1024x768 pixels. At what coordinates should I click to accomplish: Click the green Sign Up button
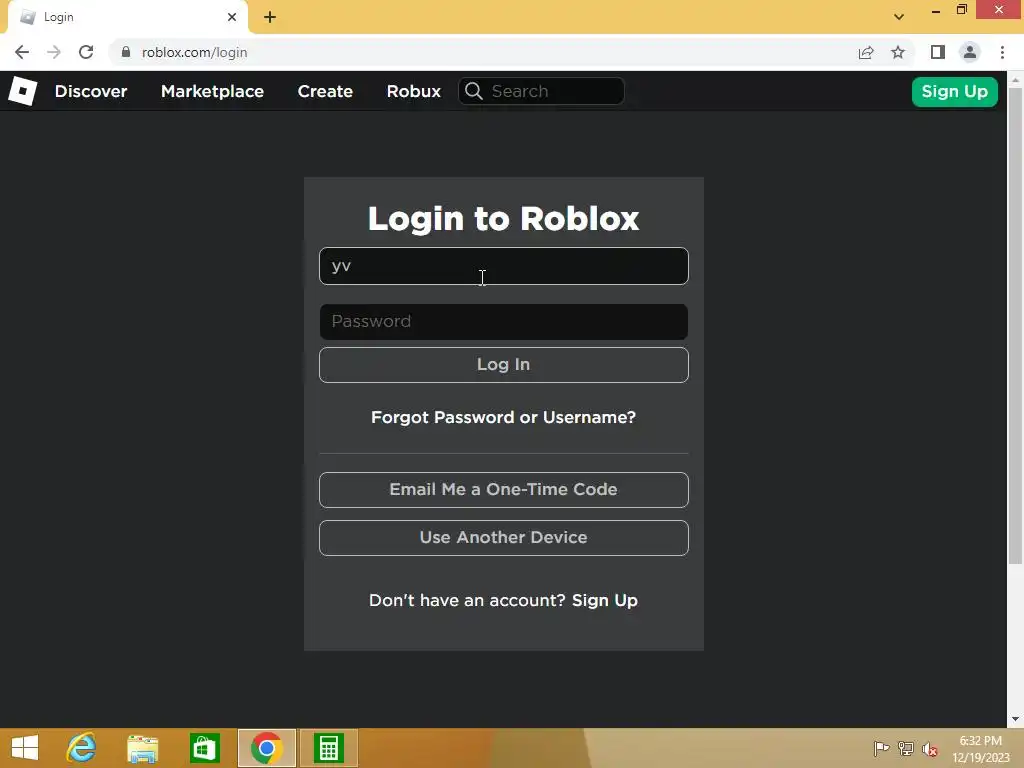click(x=954, y=91)
